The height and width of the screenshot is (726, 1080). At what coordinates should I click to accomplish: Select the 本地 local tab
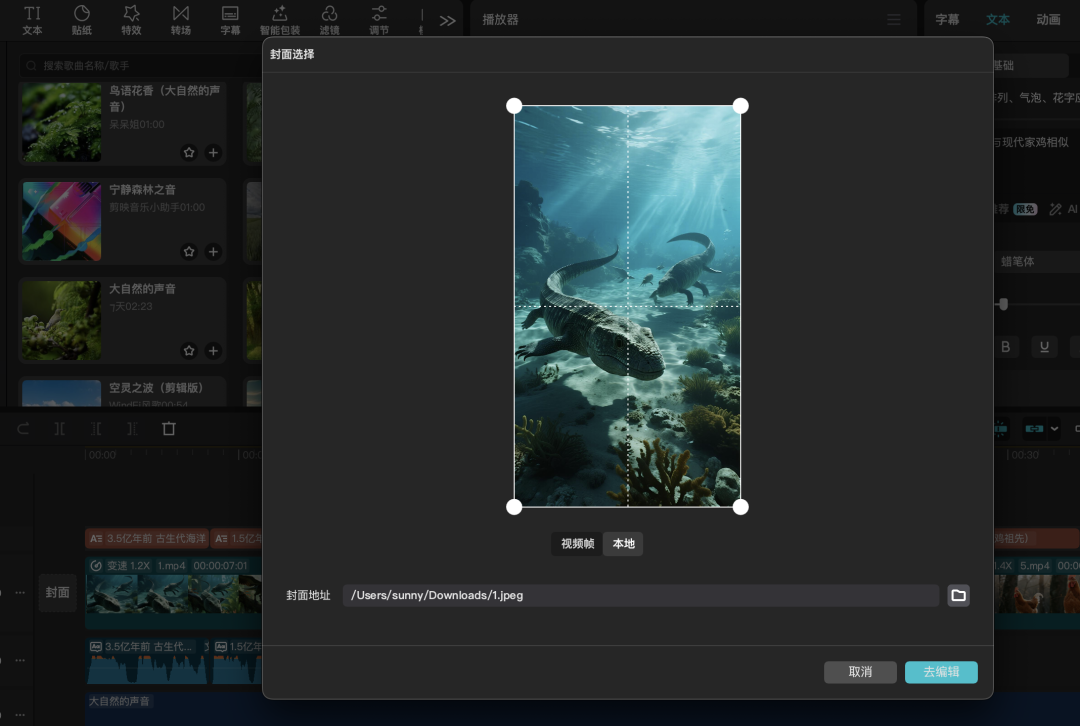coord(623,544)
